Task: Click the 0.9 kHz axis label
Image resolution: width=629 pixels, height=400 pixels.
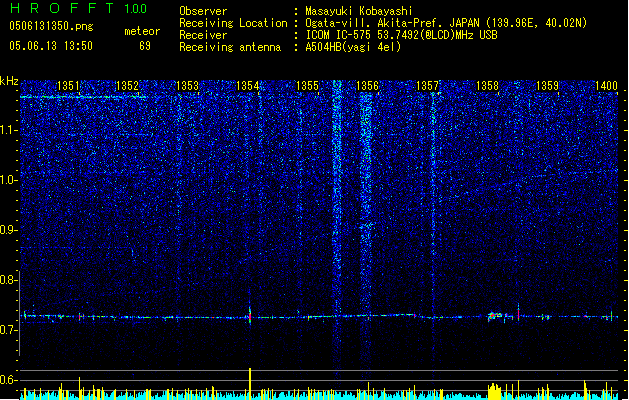Action: (9, 230)
